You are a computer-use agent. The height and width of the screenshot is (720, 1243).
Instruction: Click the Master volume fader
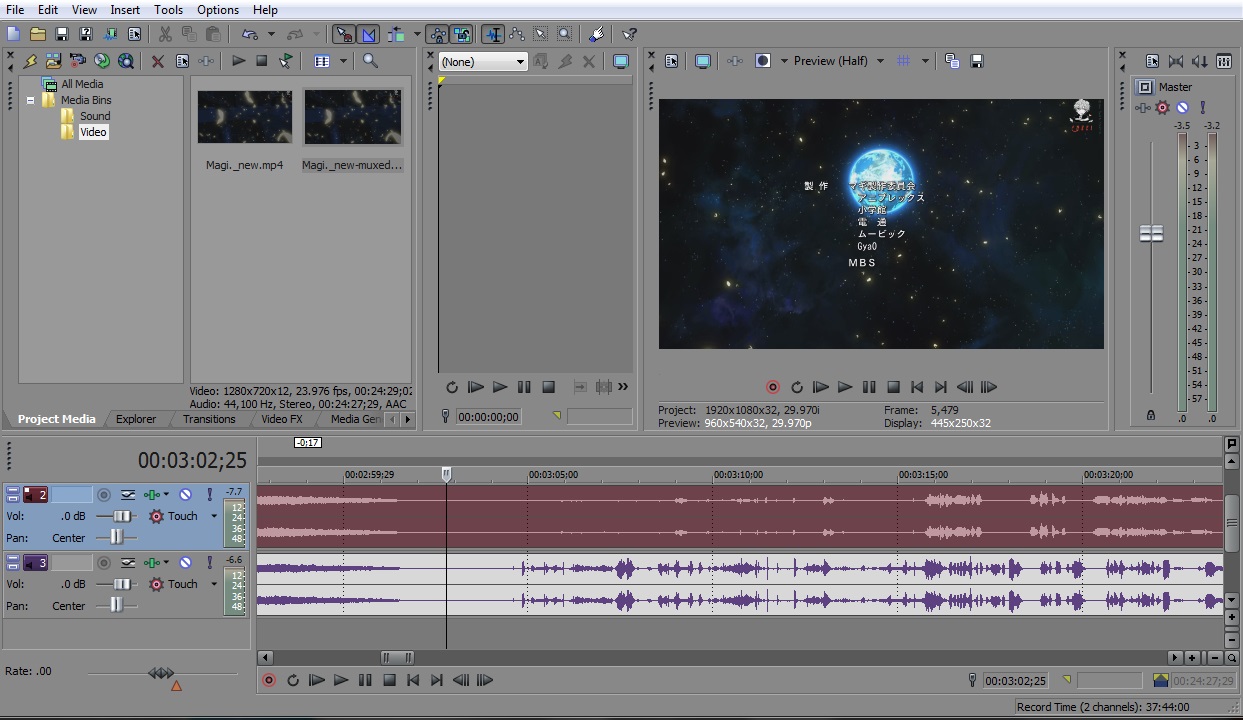[x=1152, y=233]
